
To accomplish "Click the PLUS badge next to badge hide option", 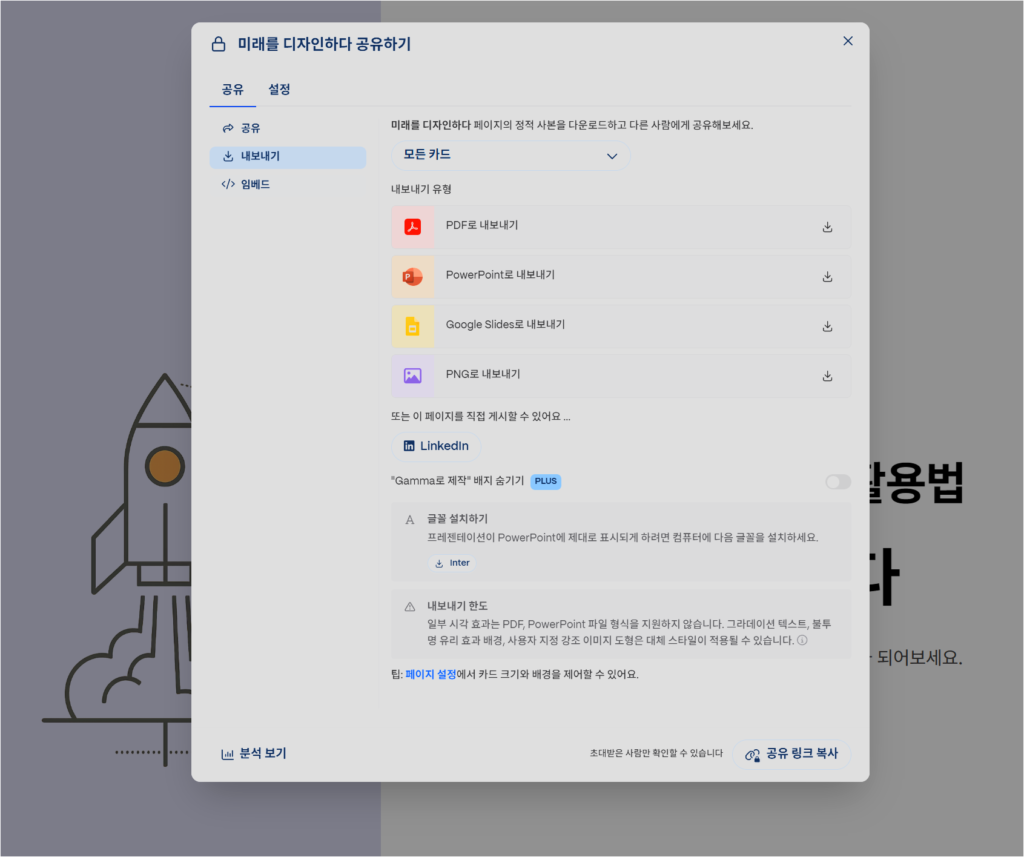I will (x=545, y=481).
